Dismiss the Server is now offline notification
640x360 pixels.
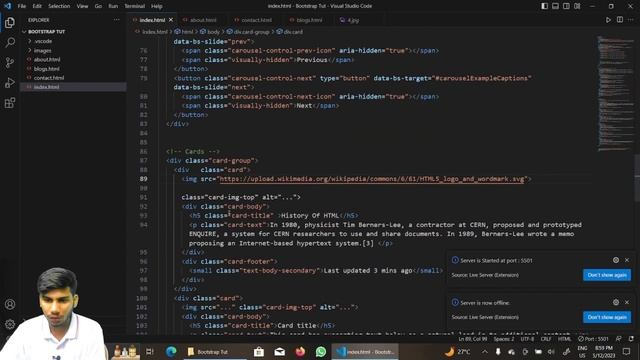(x=627, y=302)
